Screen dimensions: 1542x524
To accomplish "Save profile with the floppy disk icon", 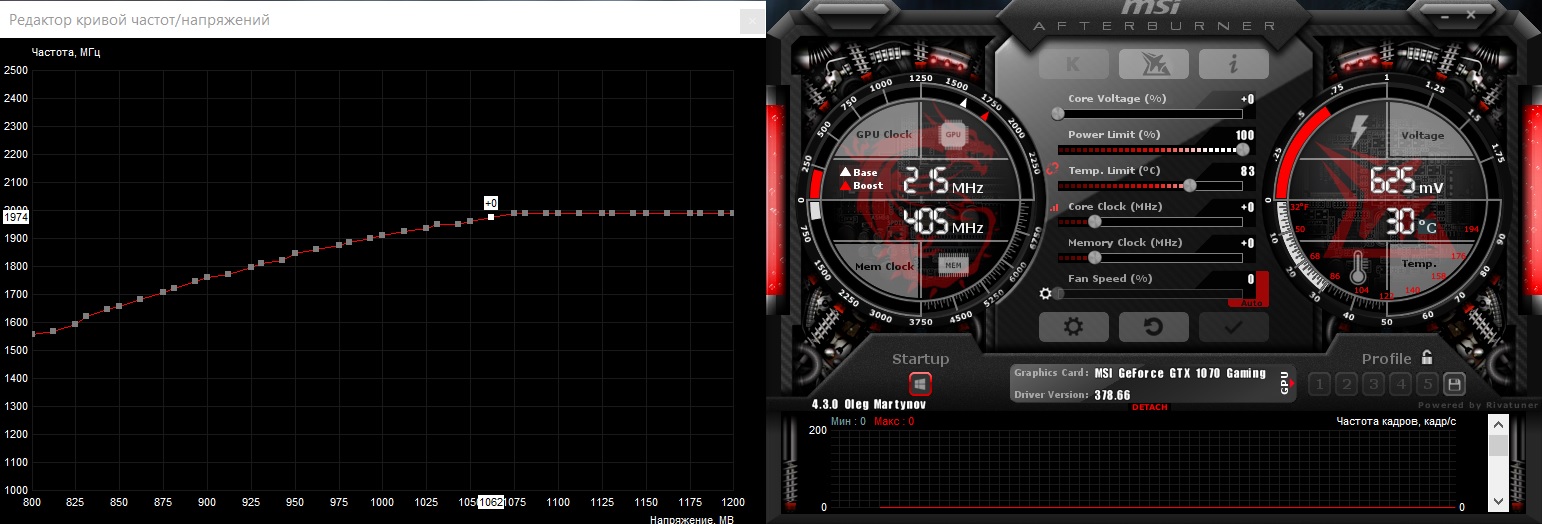I will [x=1454, y=384].
